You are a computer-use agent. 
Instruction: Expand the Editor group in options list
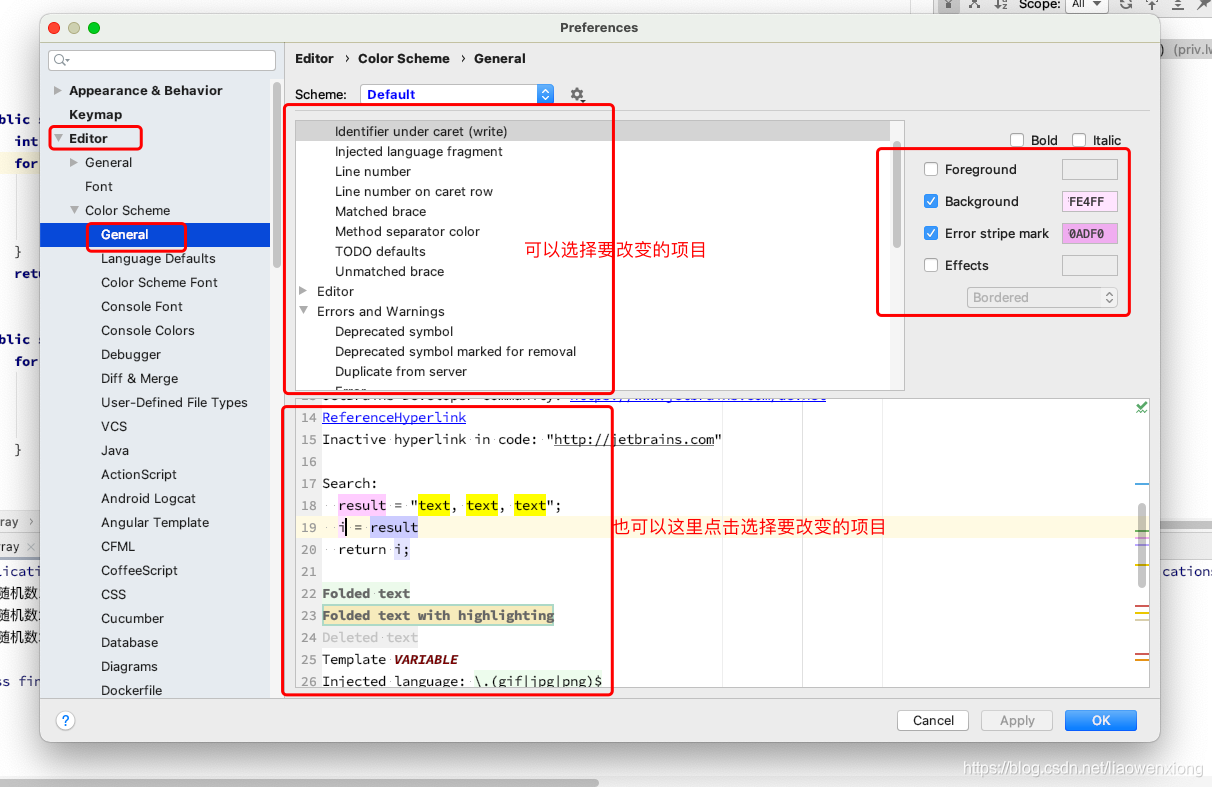[303, 291]
